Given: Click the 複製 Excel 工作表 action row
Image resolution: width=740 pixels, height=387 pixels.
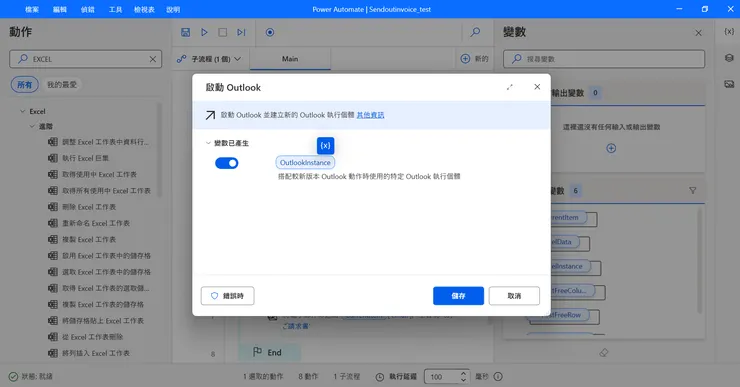Looking at the screenshot, I should pyautogui.click(x=82, y=239).
